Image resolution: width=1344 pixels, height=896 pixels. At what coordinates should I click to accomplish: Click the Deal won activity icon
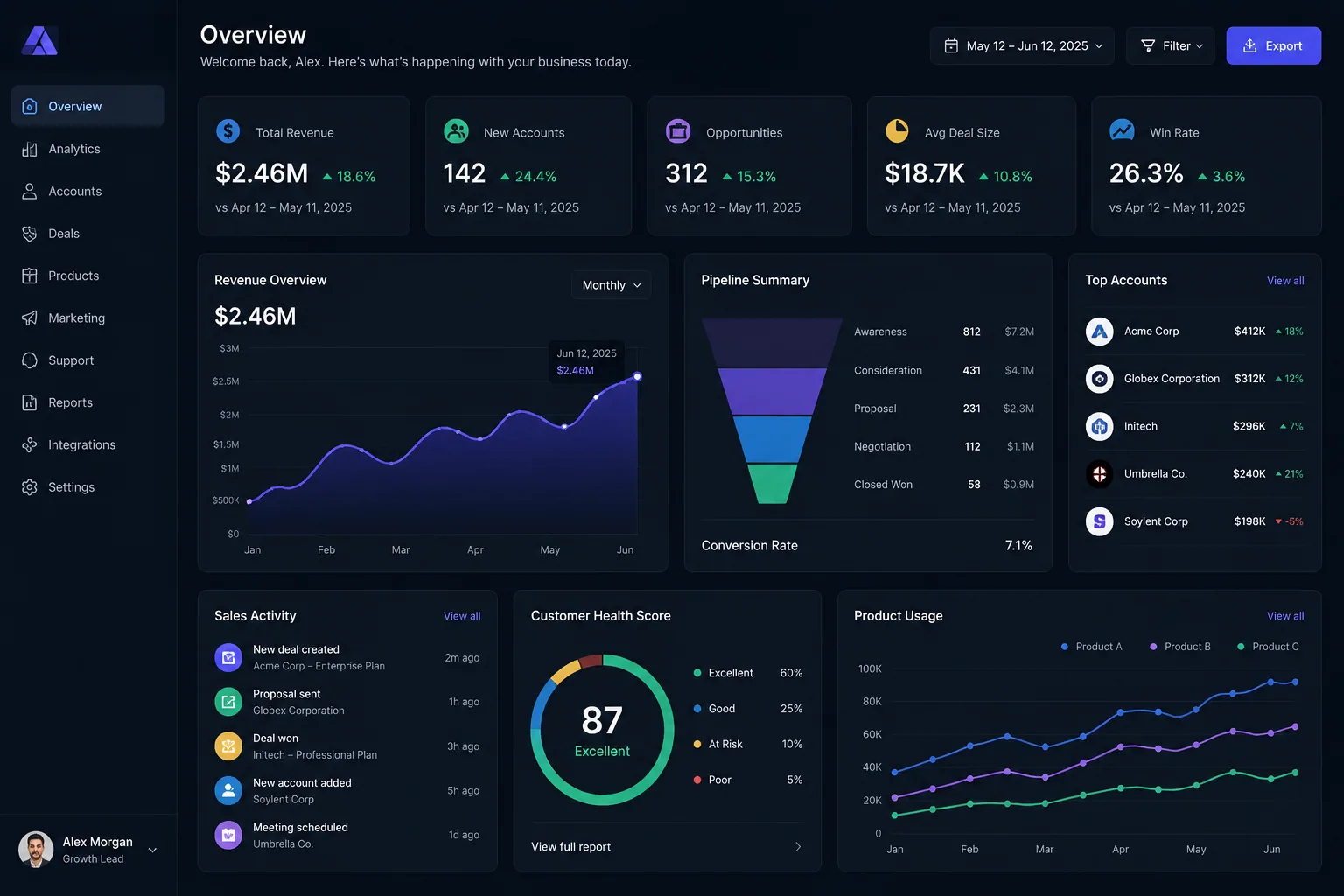pyautogui.click(x=228, y=745)
